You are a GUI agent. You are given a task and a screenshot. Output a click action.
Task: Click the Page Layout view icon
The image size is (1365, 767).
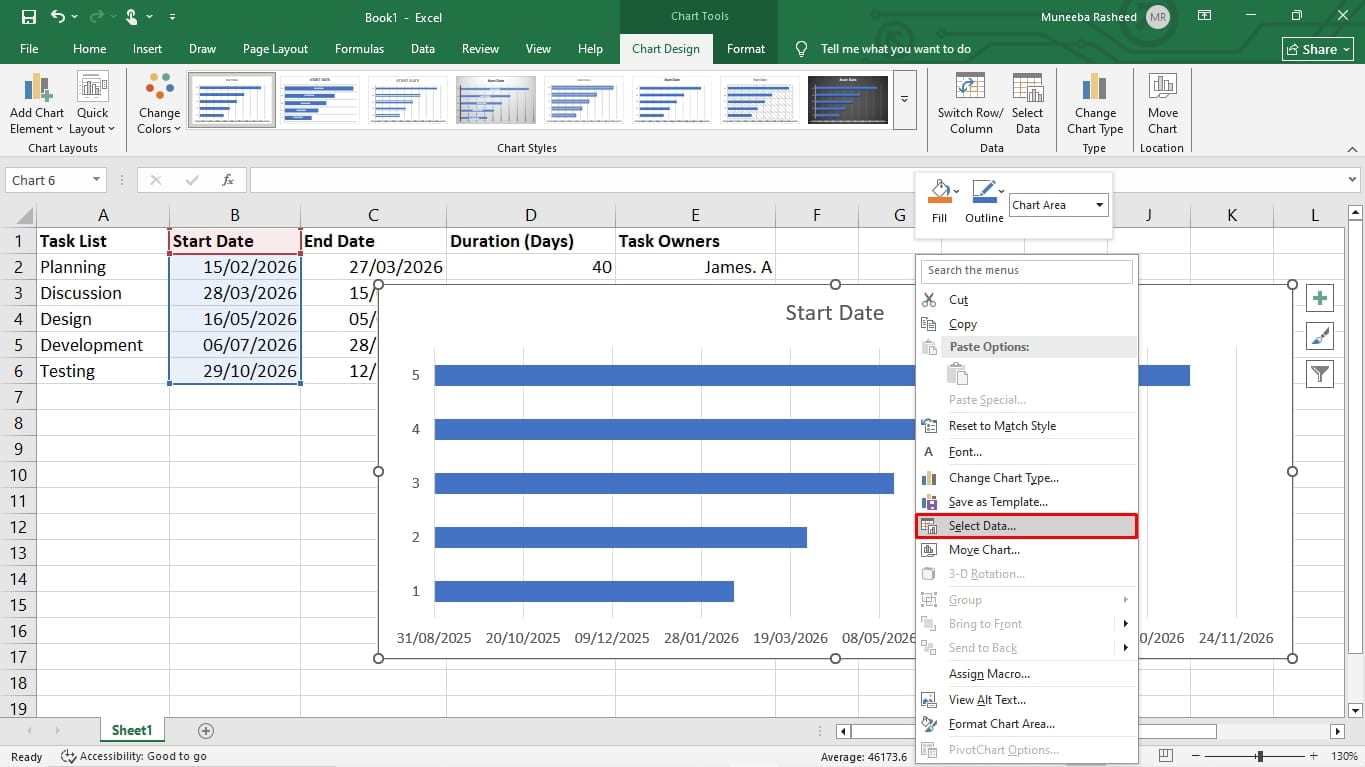pyautogui.click(x=1165, y=756)
